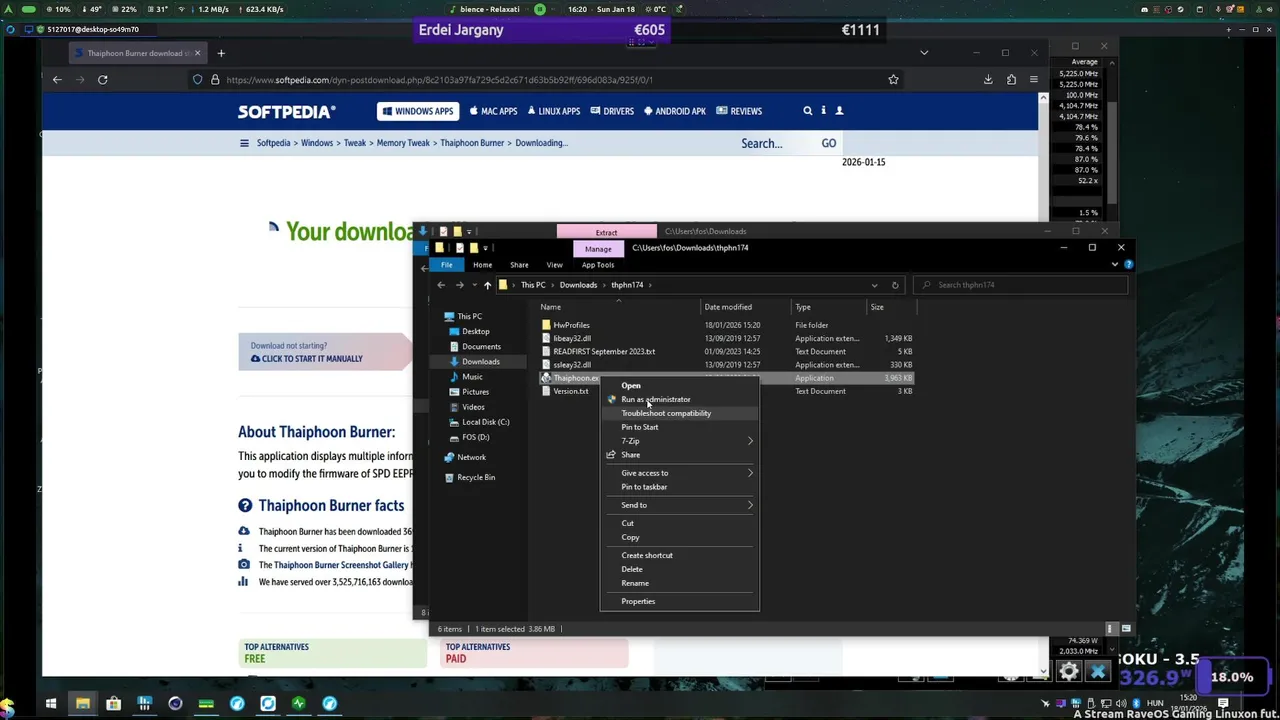The width and height of the screenshot is (1280, 720).
Task: Open Mac Apps section on Softpedia
Action: 492,111
